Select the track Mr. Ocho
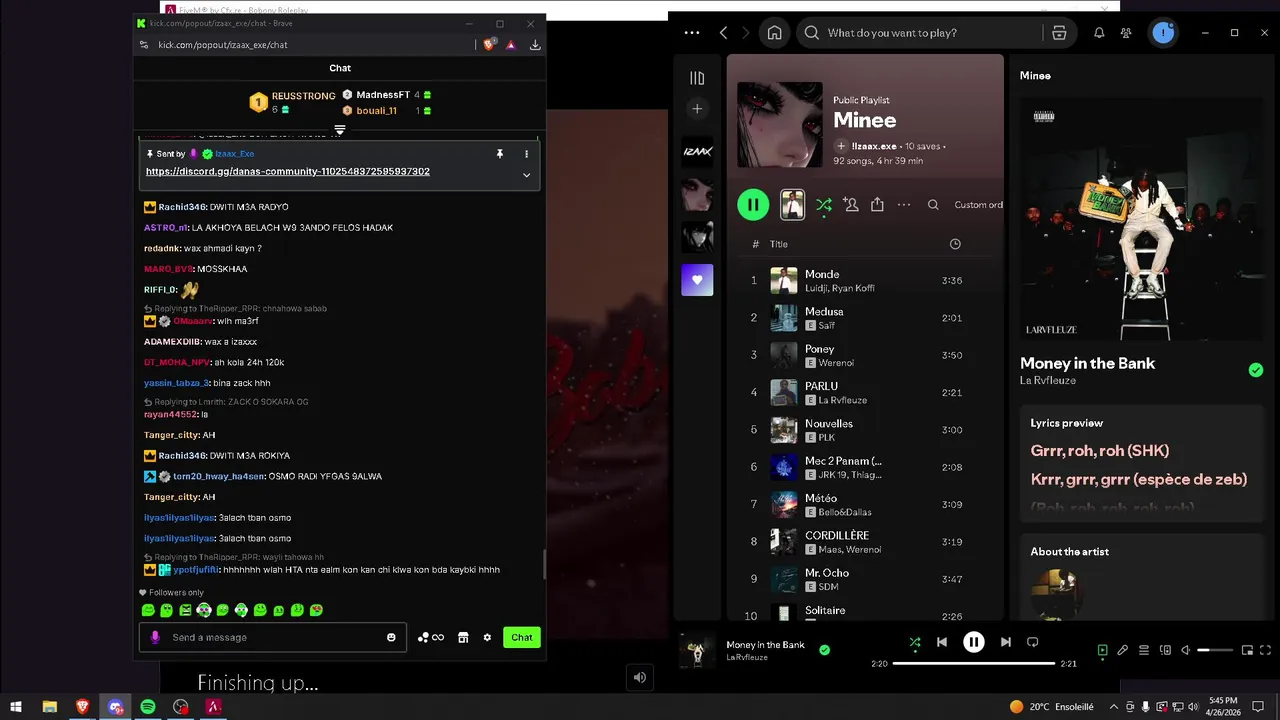1280x720 pixels. 867,579
